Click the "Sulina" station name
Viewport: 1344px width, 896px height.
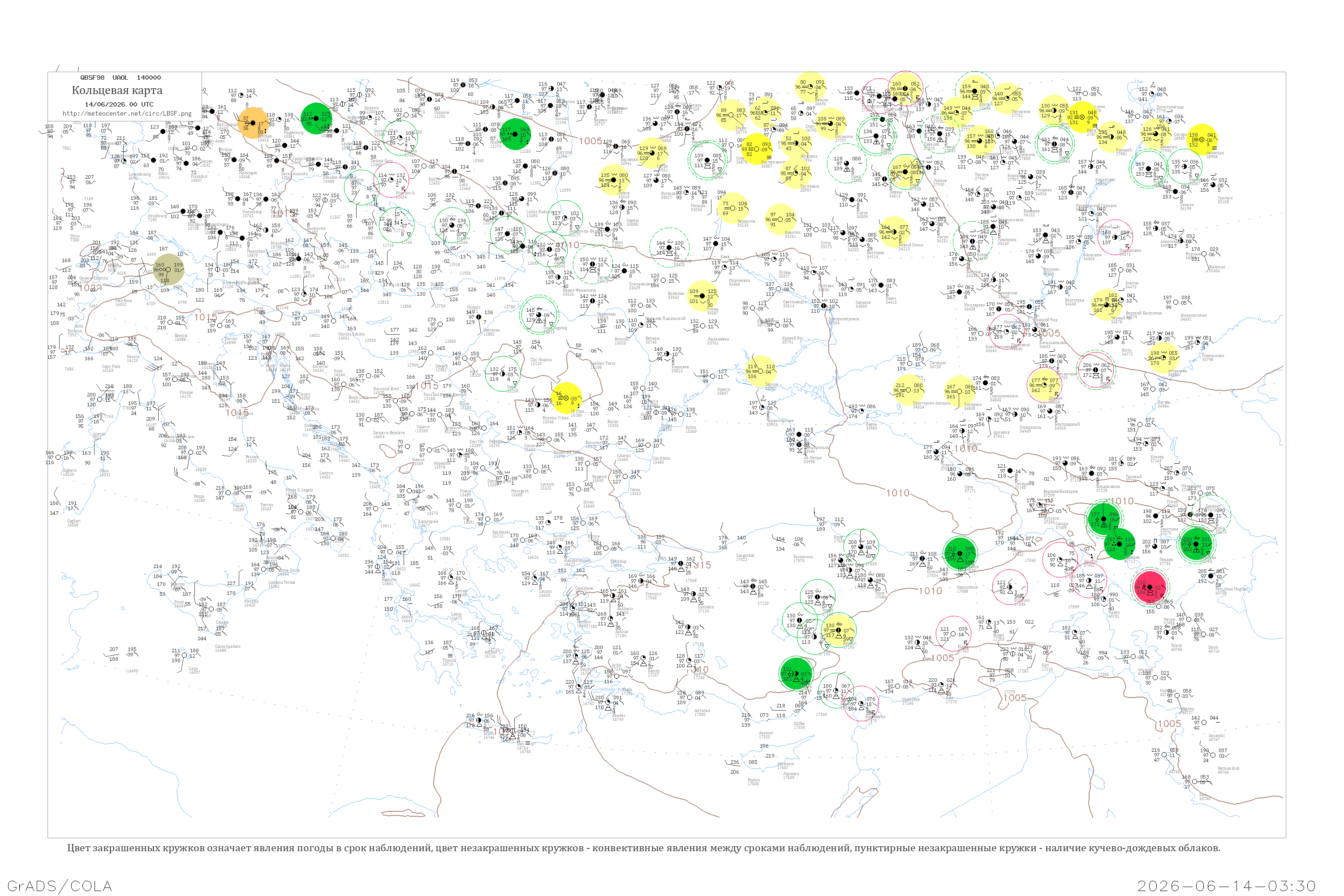[691, 427]
